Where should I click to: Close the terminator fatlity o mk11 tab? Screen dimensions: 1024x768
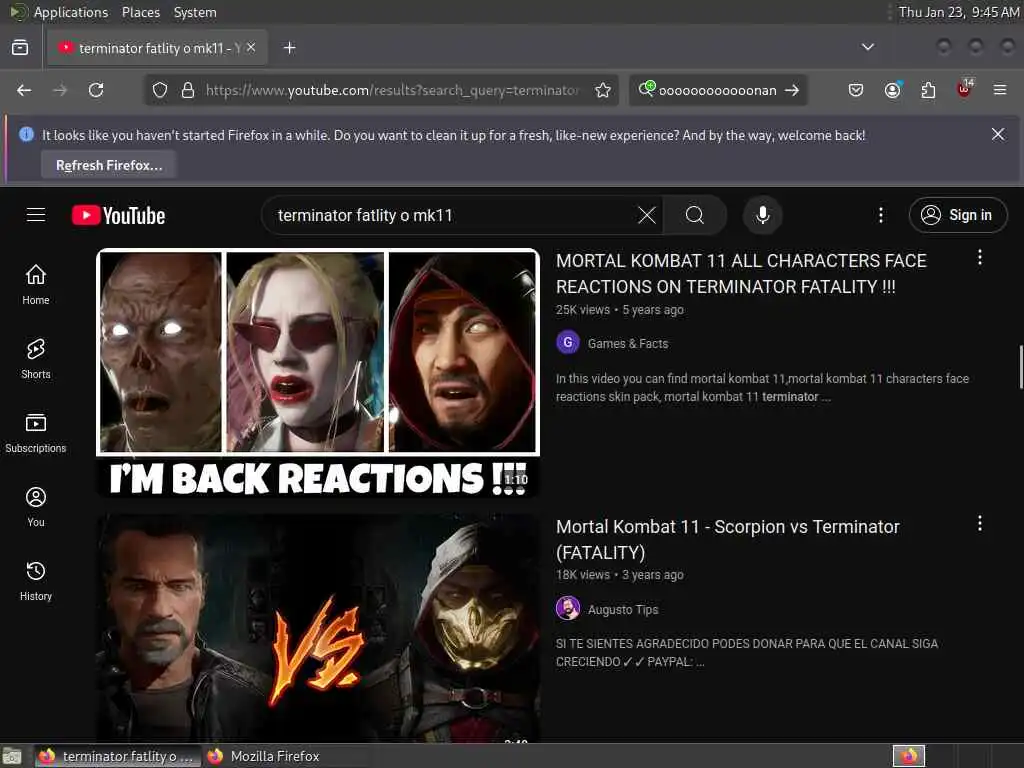pos(251,48)
